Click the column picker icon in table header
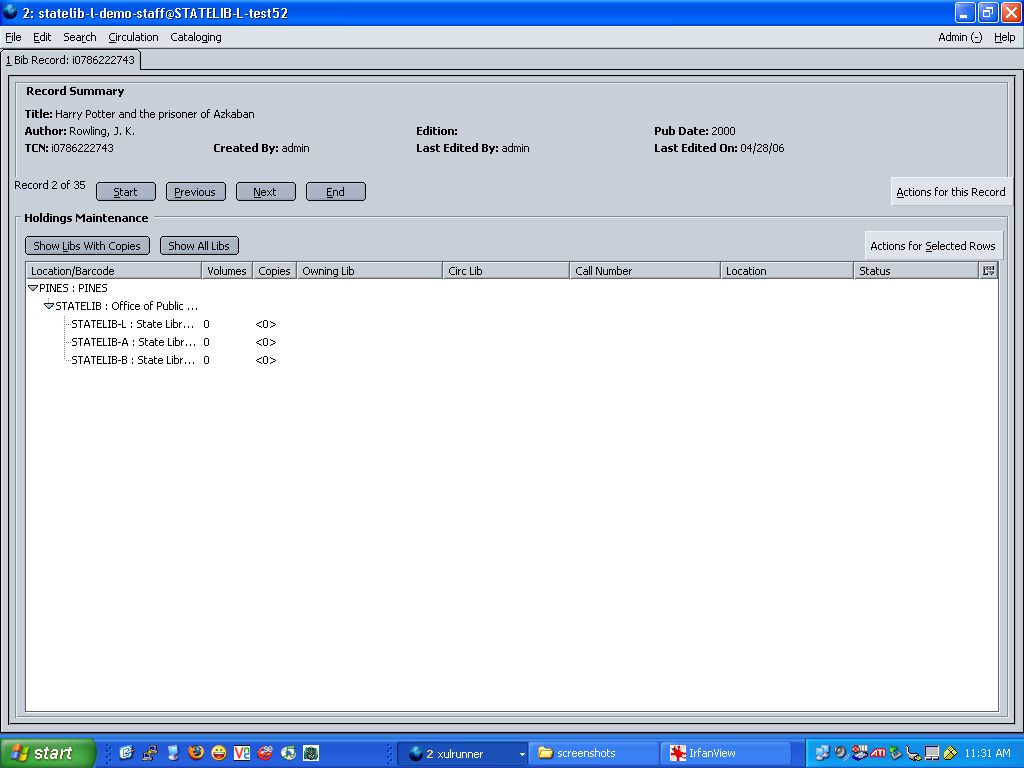Screen dimensions: 1024x768 coord(988,270)
